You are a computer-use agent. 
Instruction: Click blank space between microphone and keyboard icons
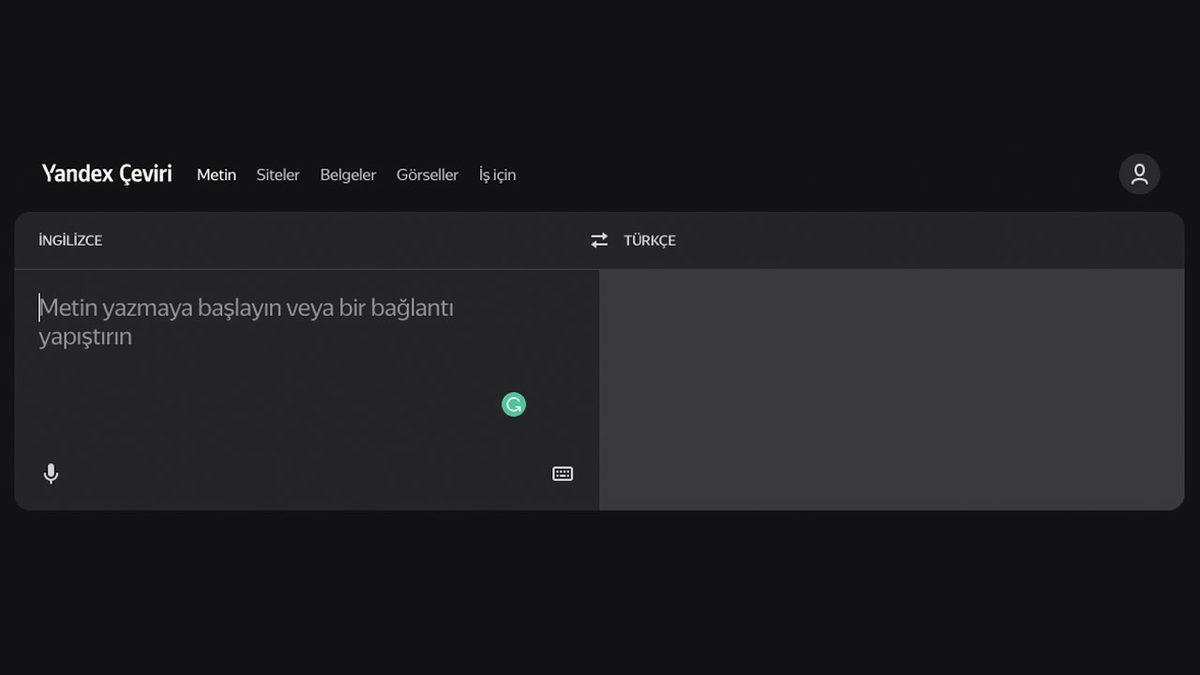(300, 474)
